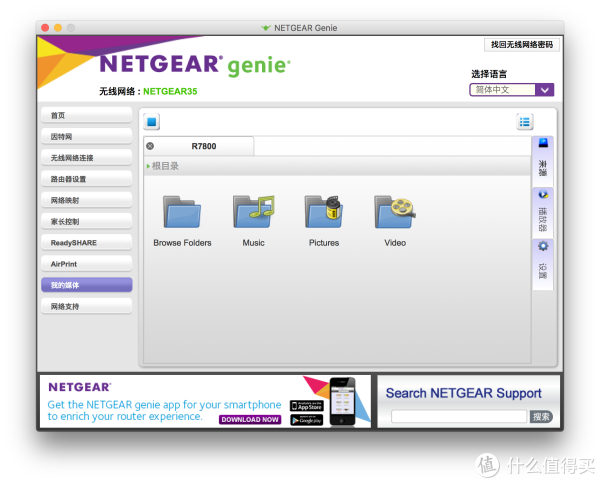Focus the NETGEAR Support search field
Viewport: 600px width, 483px height.
click(x=459, y=416)
